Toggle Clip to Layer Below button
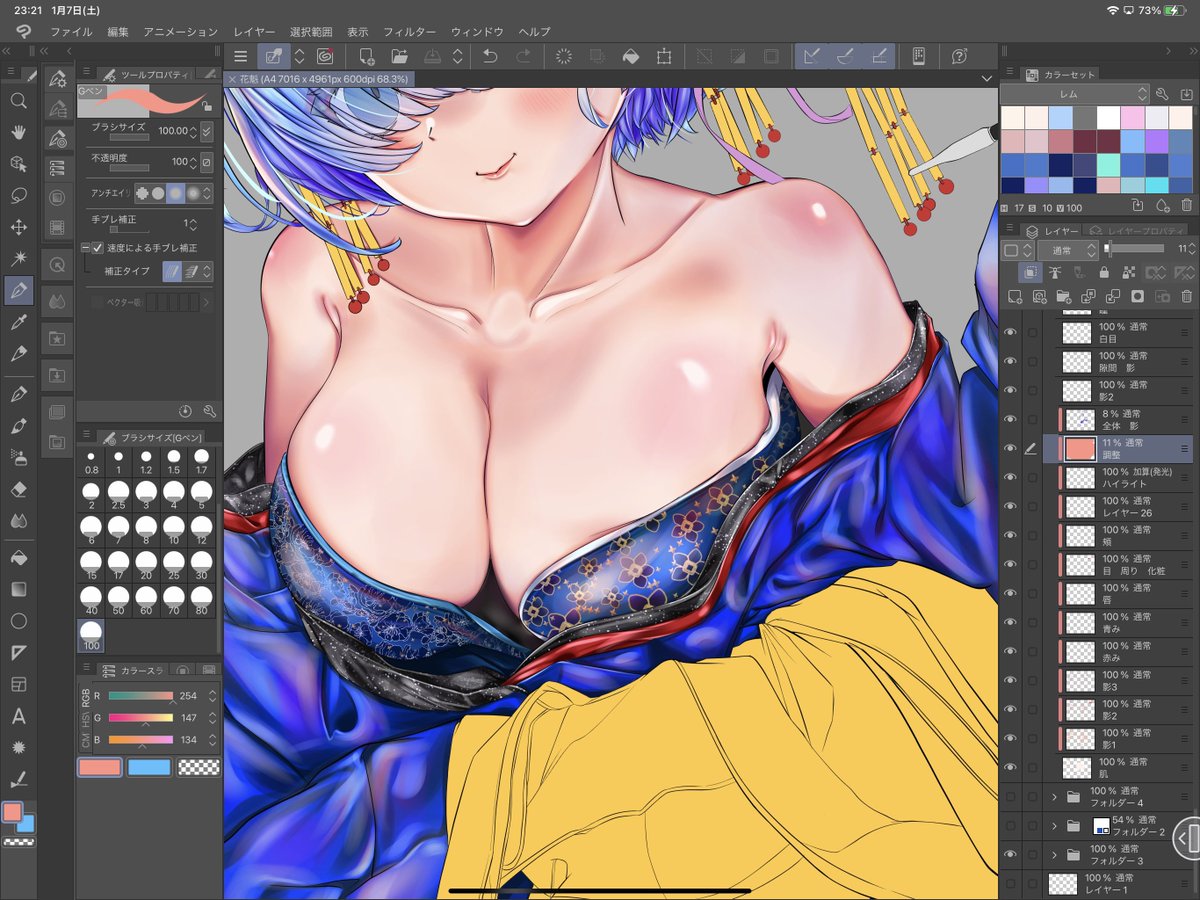This screenshot has width=1200, height=900. pyautogui.click(x=1031, y=272)
